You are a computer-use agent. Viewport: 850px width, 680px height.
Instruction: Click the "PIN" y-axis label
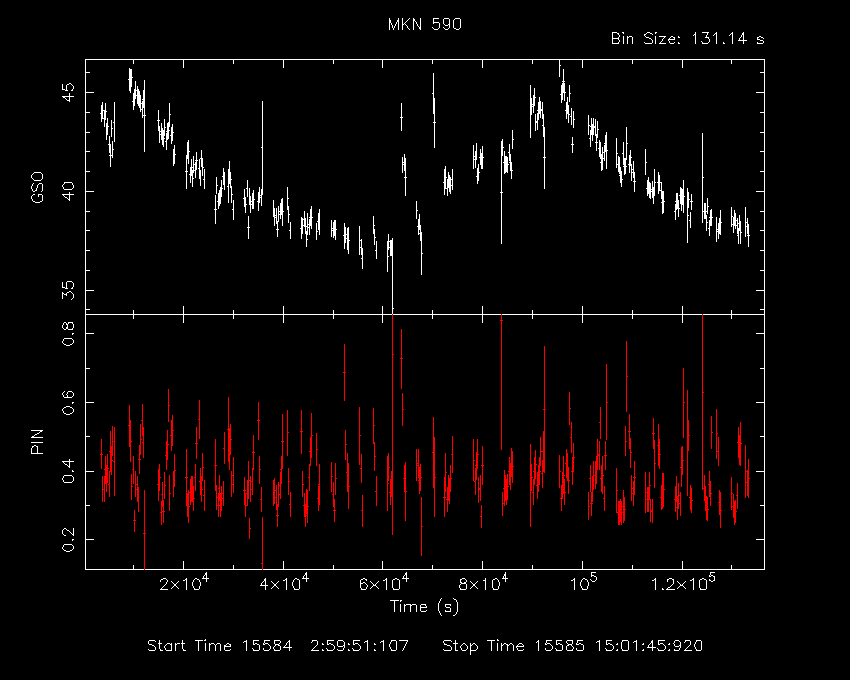(37, 441)
